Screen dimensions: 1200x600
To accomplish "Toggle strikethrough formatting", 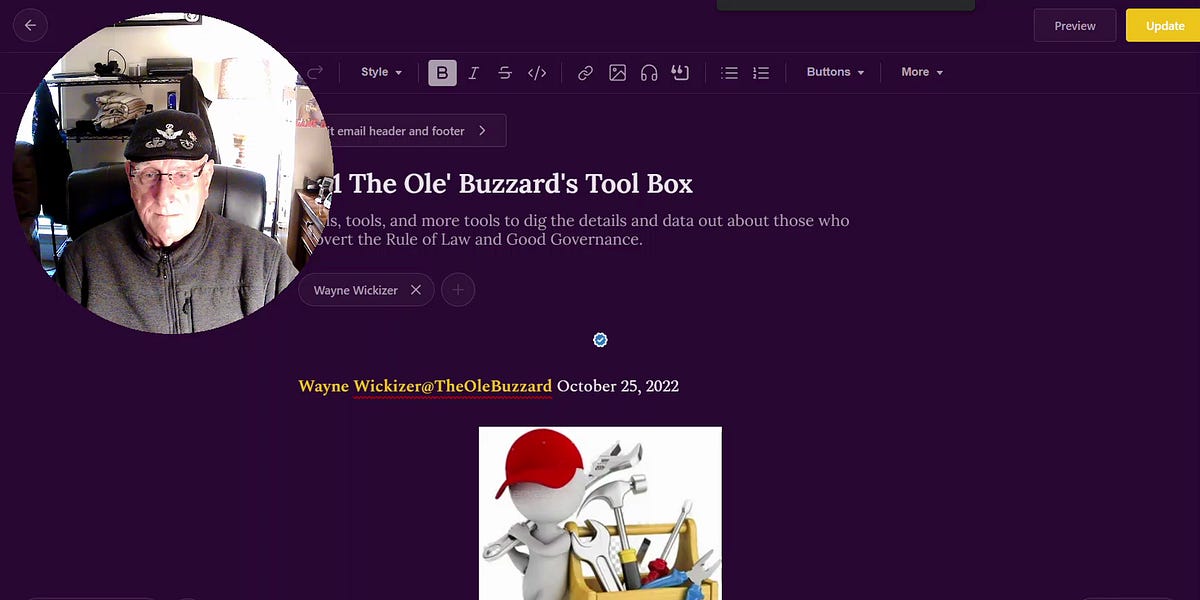I will click(x=505, y=72).
